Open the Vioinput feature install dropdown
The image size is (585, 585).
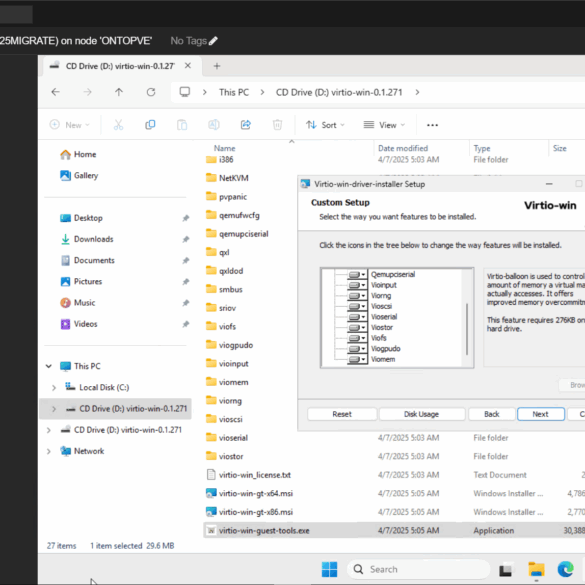pyautogui.click(x=357, y=285)
